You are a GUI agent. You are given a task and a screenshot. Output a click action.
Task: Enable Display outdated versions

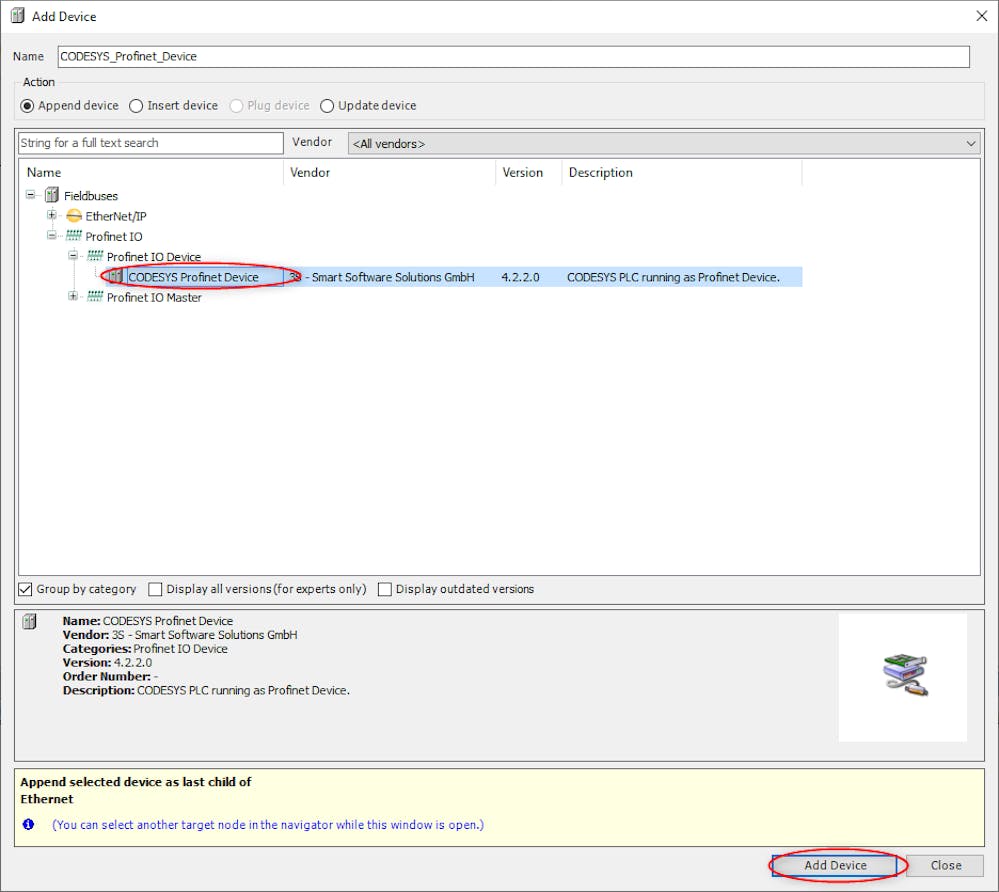pyautogui.click(x=384, y=589)
